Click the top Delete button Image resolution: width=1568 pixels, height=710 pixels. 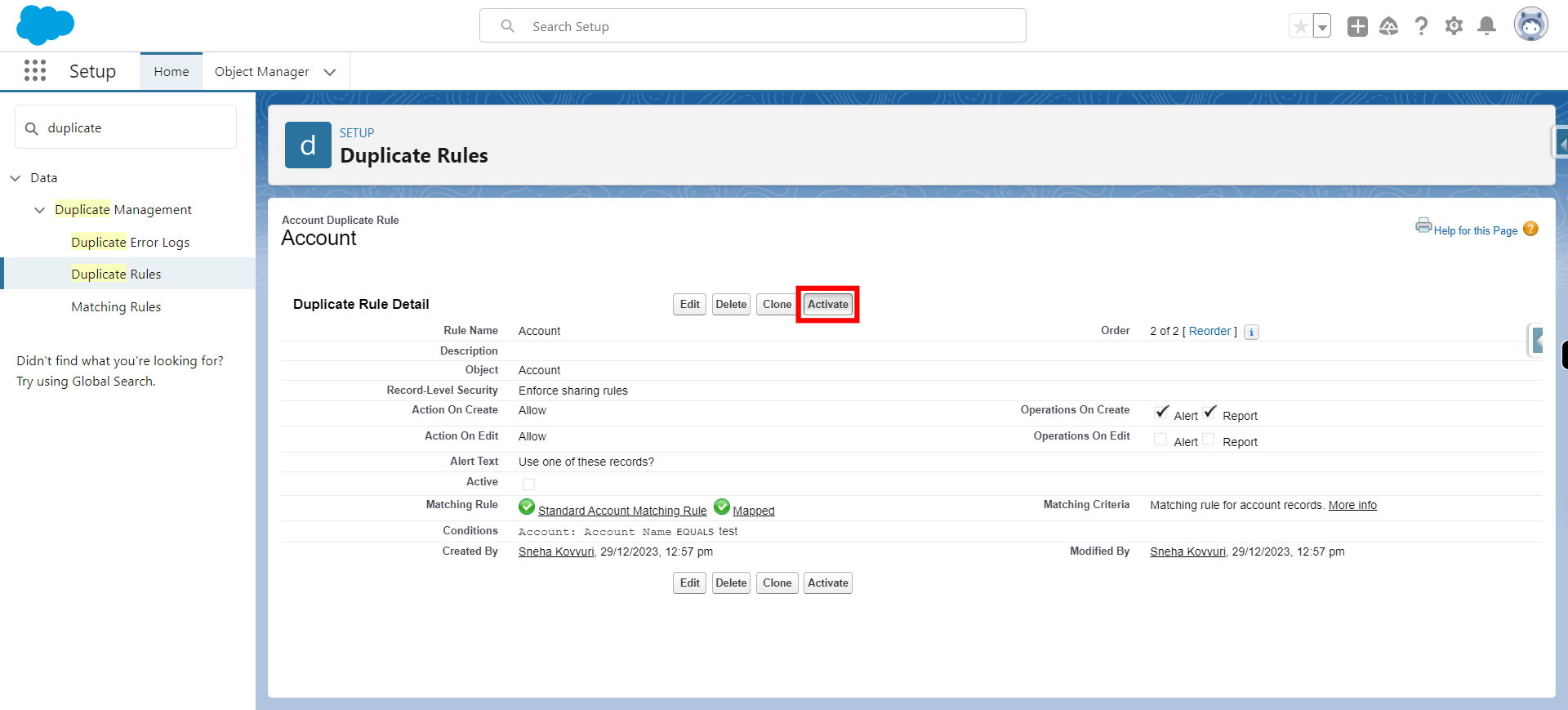pyautogui.click(x=731, y=304)
